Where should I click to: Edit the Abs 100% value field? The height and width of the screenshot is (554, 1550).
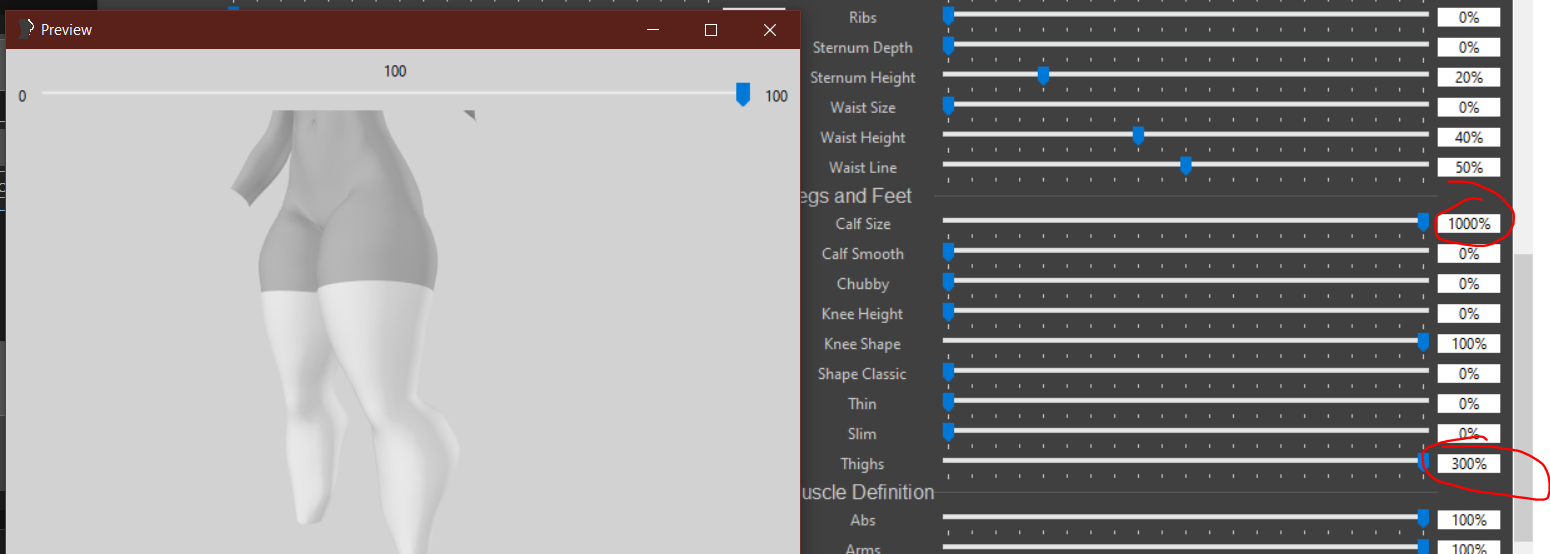click(x=1469, y=520)
